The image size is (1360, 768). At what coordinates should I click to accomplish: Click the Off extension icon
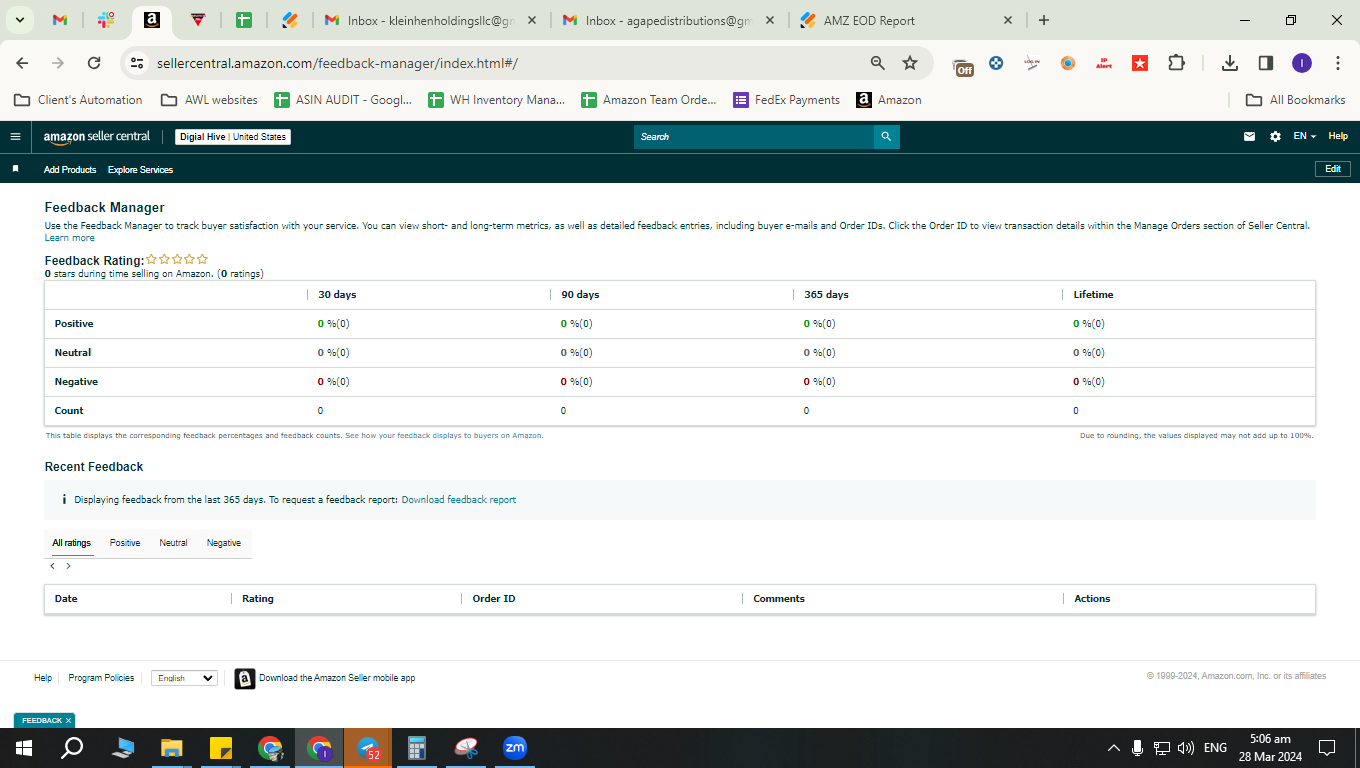(x=963, y=65)
